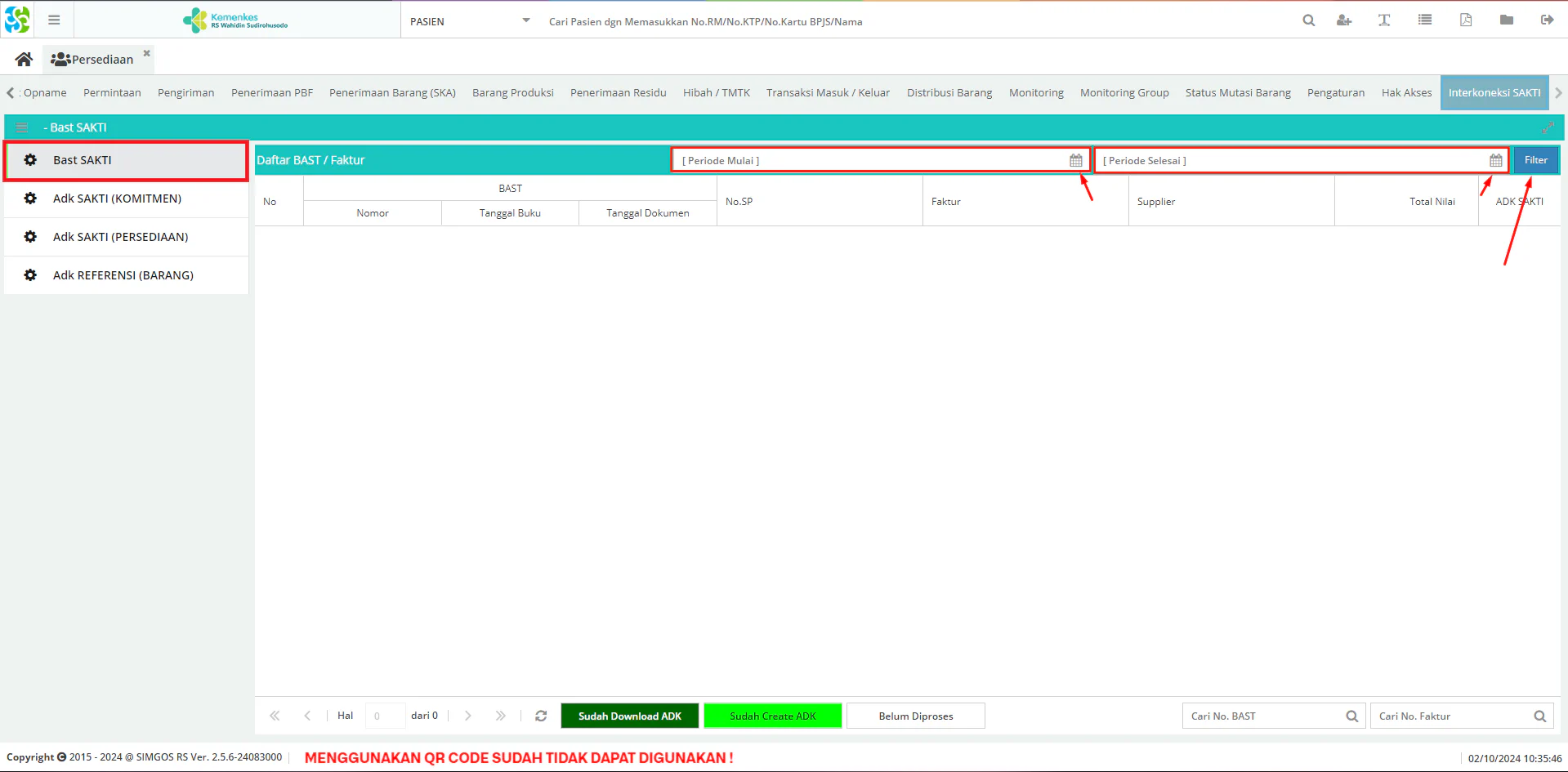Open the Periode Mulai calendar picker
This screenshot has width=1568, height=772.
point(1076,161)
